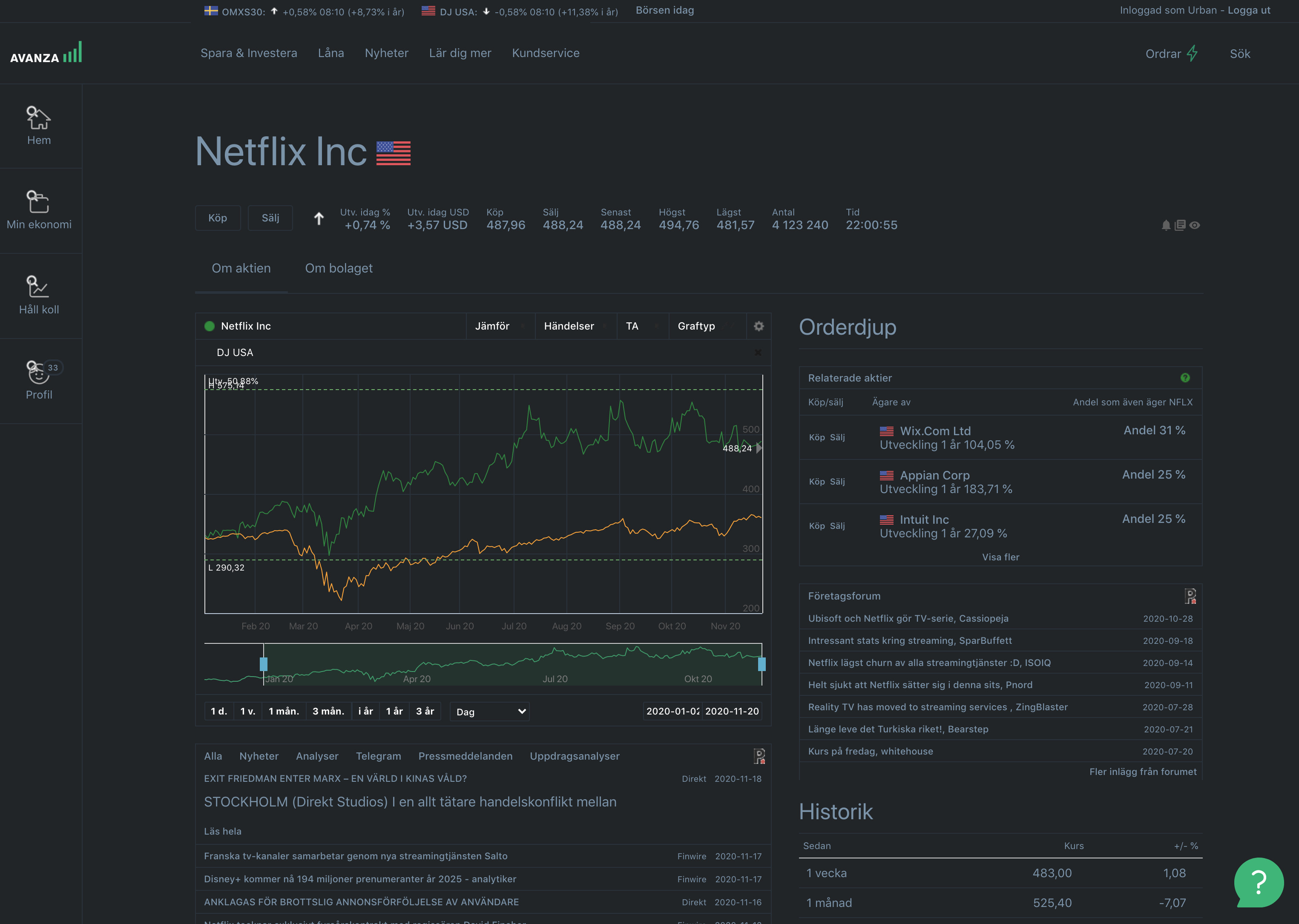The image size is (1299, 924).
Task: Click the Visa fler link
Action: pyautogui.click(x=1000, y=557)
